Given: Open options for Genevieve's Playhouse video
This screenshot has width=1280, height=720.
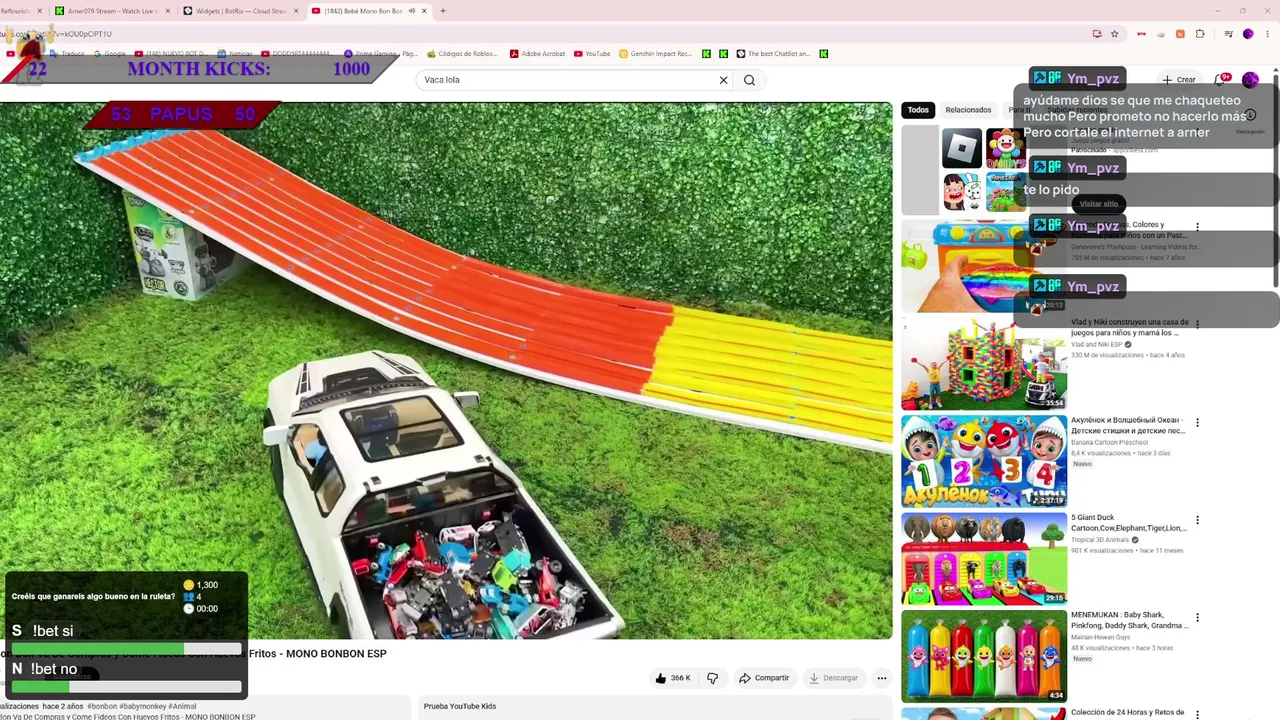Looking at the screenshot, I should pyautogui.click(x=1197, y=227).
